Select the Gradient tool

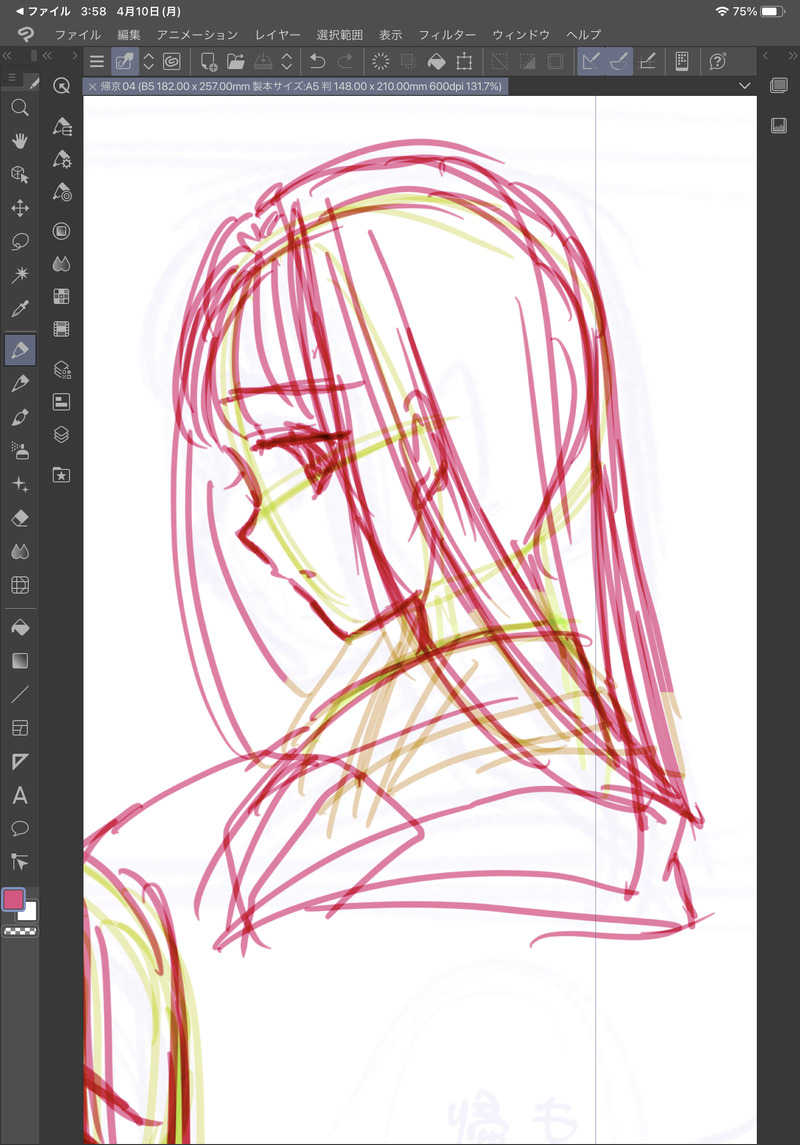(20, 661)
